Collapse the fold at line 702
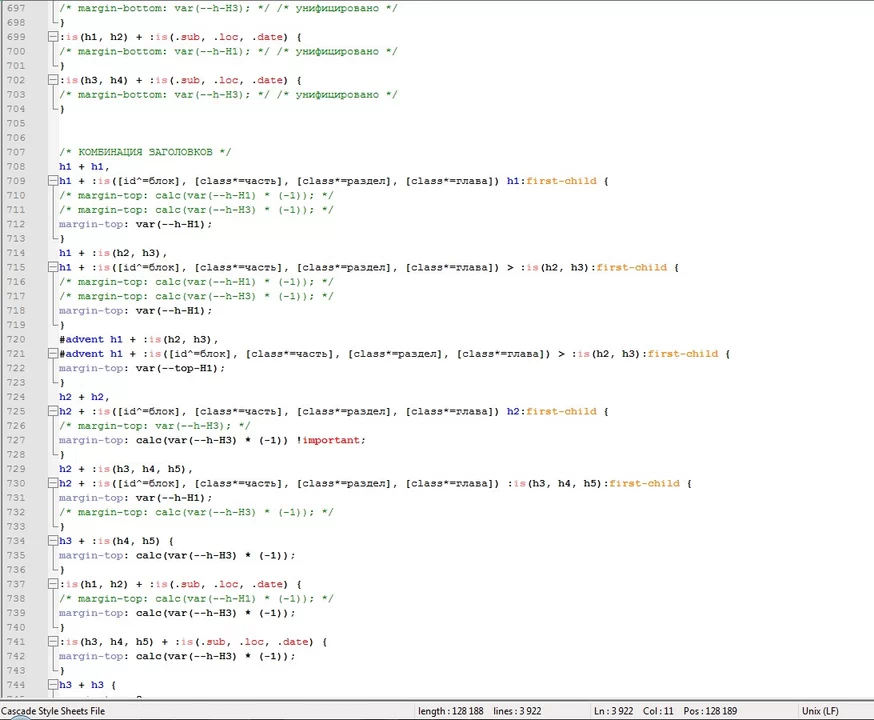This screenshot has width=874, height=720. 52,80
